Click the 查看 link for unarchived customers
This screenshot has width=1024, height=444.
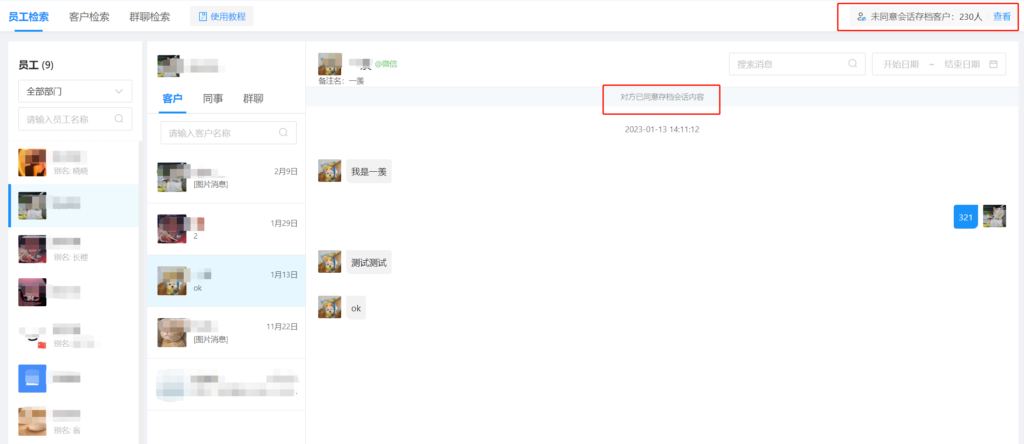(1002, 16)
